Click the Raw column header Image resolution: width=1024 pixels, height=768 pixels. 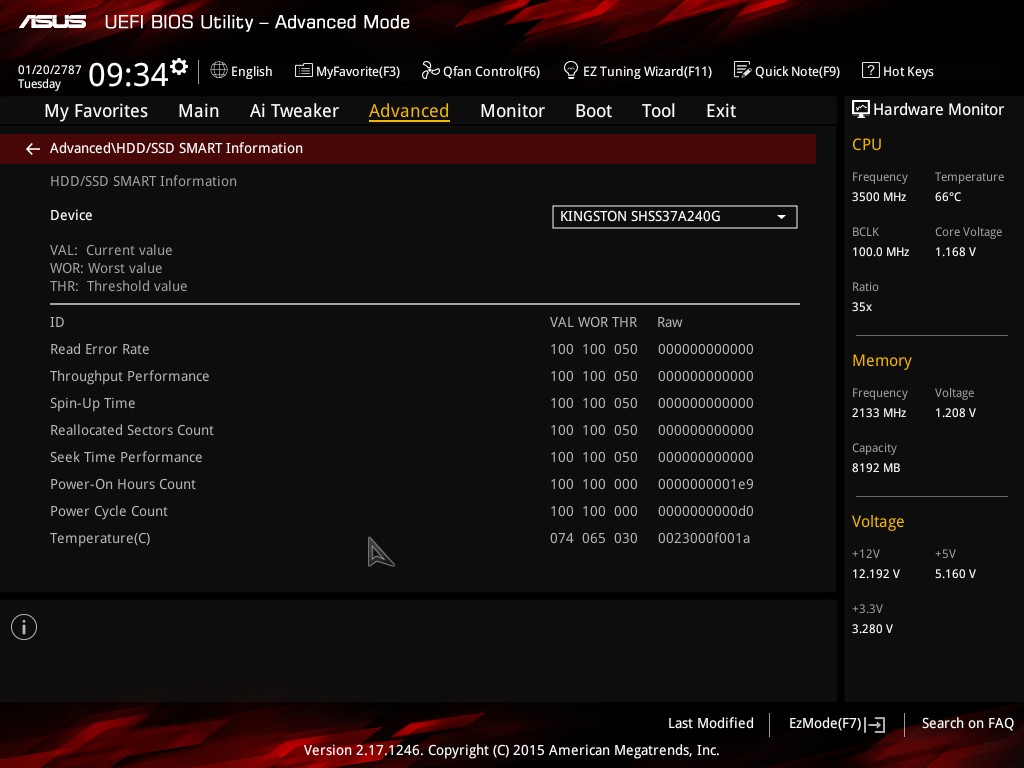pos(669,322)
